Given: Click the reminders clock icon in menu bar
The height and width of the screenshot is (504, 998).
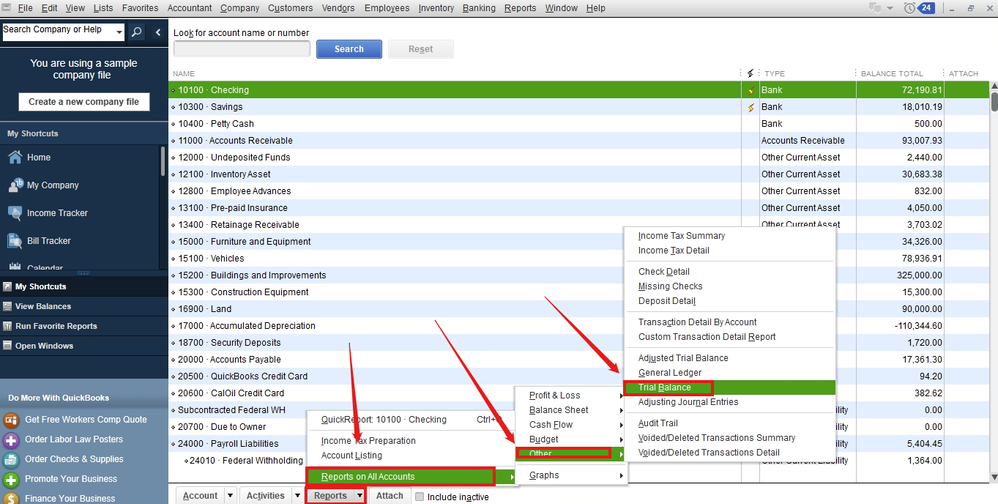Looking at the screenshot, I should coord(910,8).
